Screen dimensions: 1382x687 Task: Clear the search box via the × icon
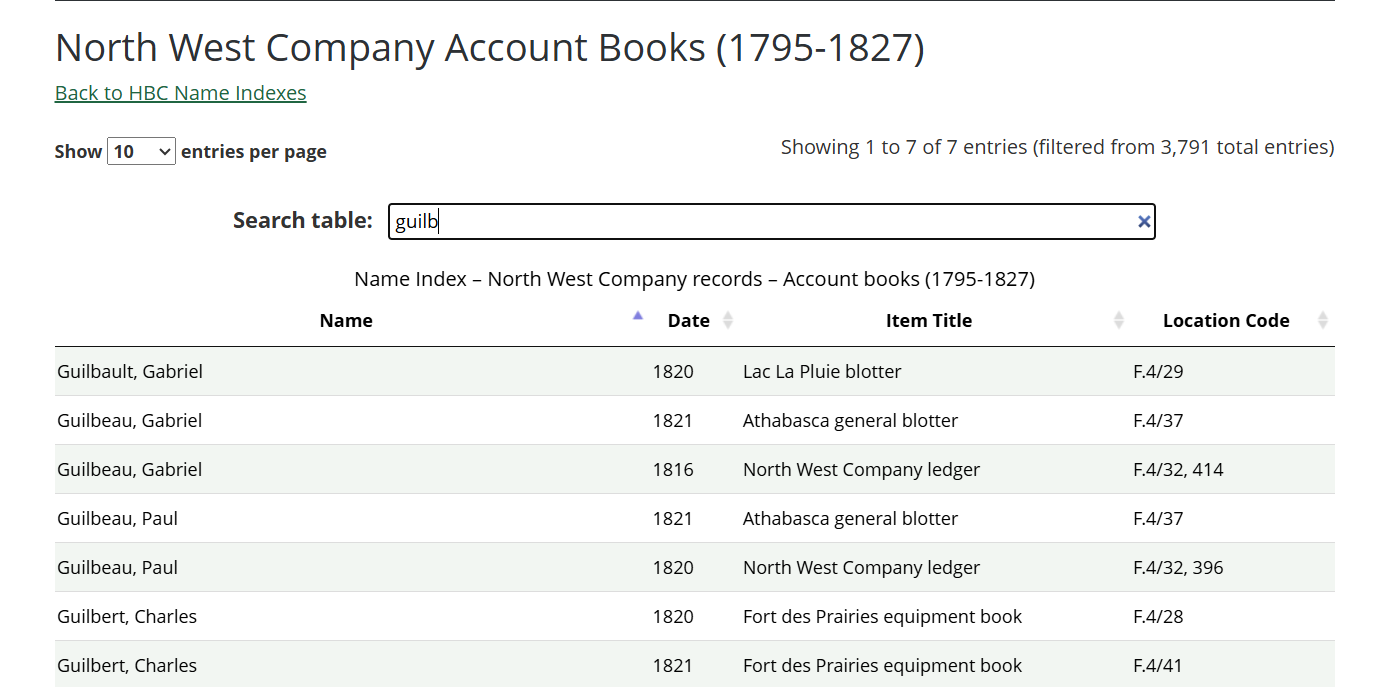click(1143, 221)
